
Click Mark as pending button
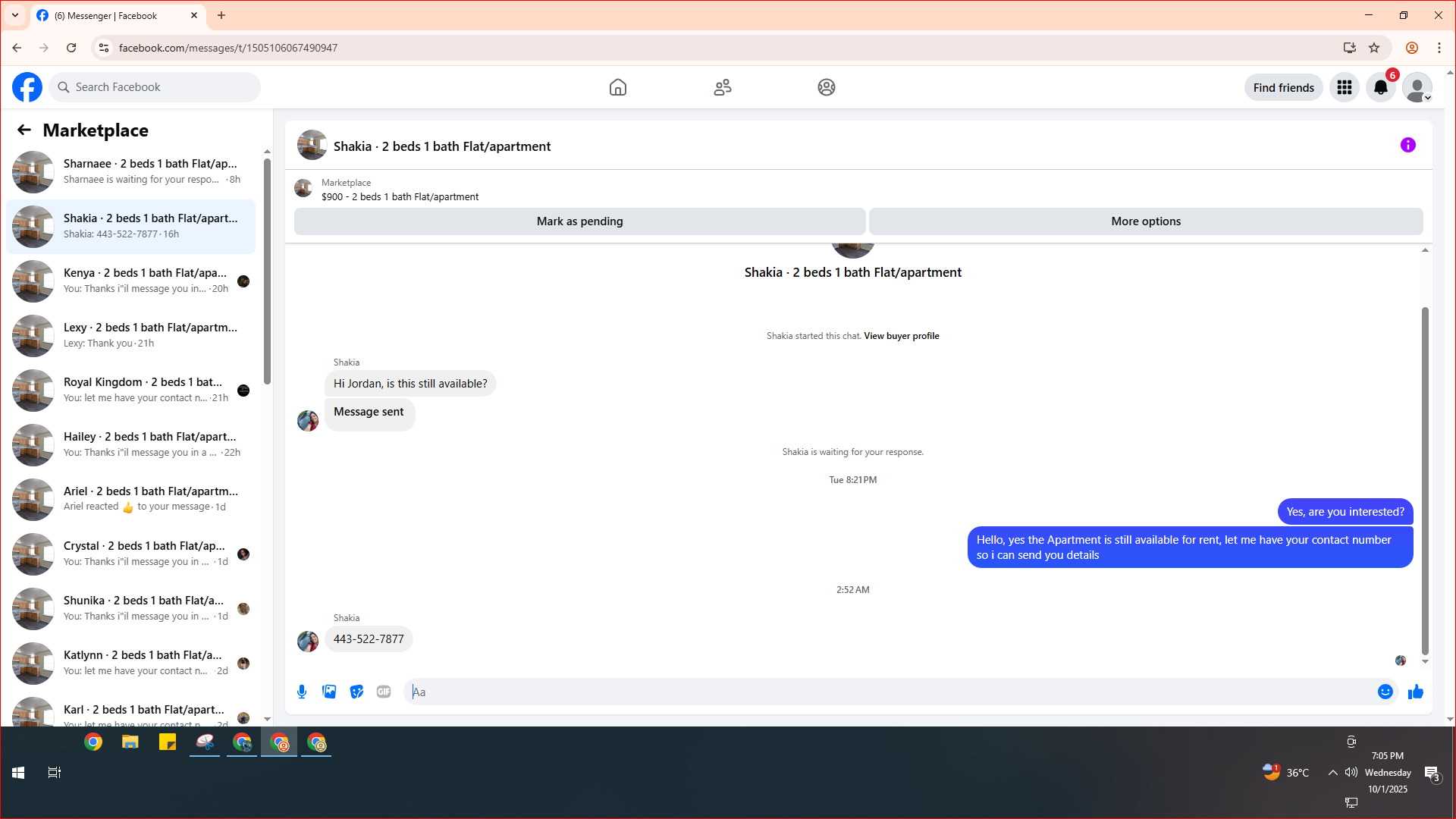[x=580, y=221]
